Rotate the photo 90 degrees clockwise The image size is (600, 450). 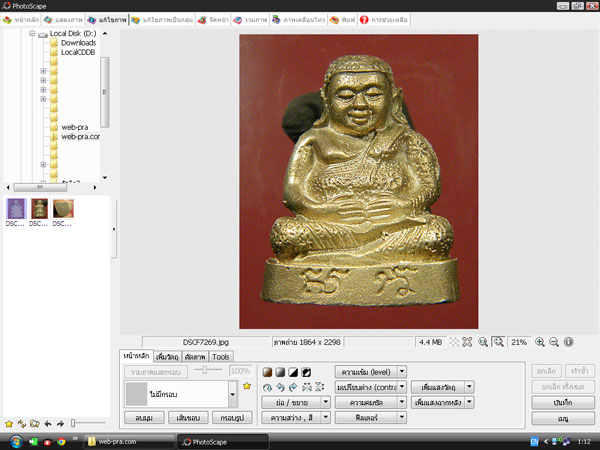293,387
